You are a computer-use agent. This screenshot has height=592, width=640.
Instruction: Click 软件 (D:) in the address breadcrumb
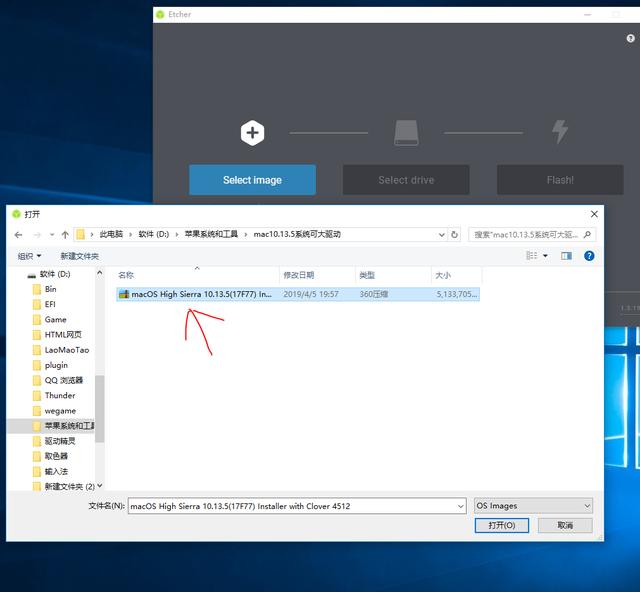click(153, 234)
